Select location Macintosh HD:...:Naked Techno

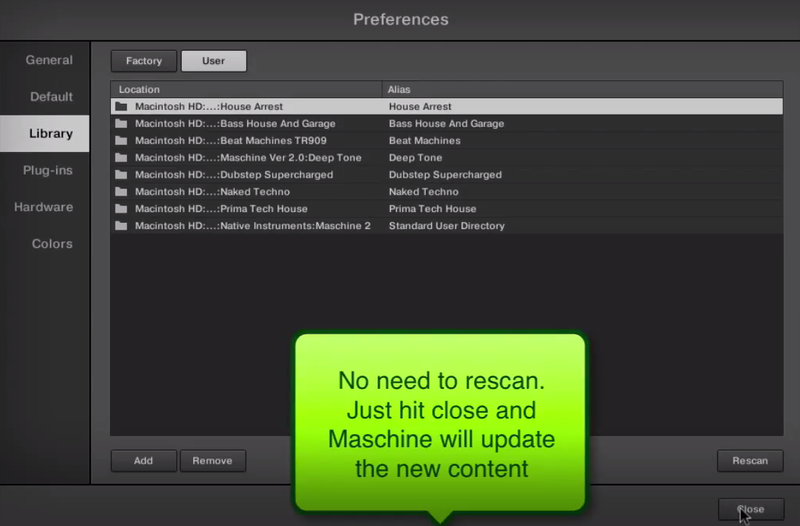tap(212, 192)
